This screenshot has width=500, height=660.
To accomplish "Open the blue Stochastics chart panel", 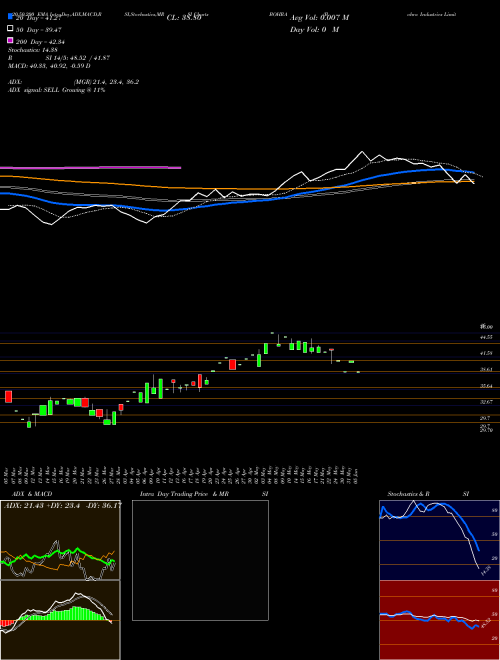I will pyautogui.click(x=439, y=540).
